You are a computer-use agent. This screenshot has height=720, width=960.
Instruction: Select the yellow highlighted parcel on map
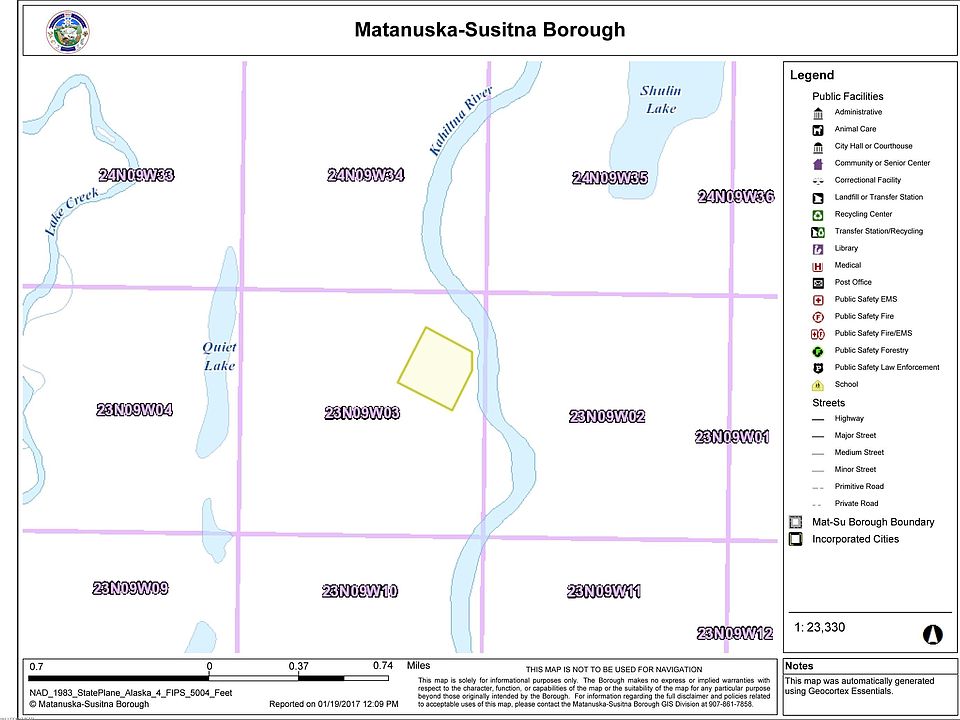(436, 368)
